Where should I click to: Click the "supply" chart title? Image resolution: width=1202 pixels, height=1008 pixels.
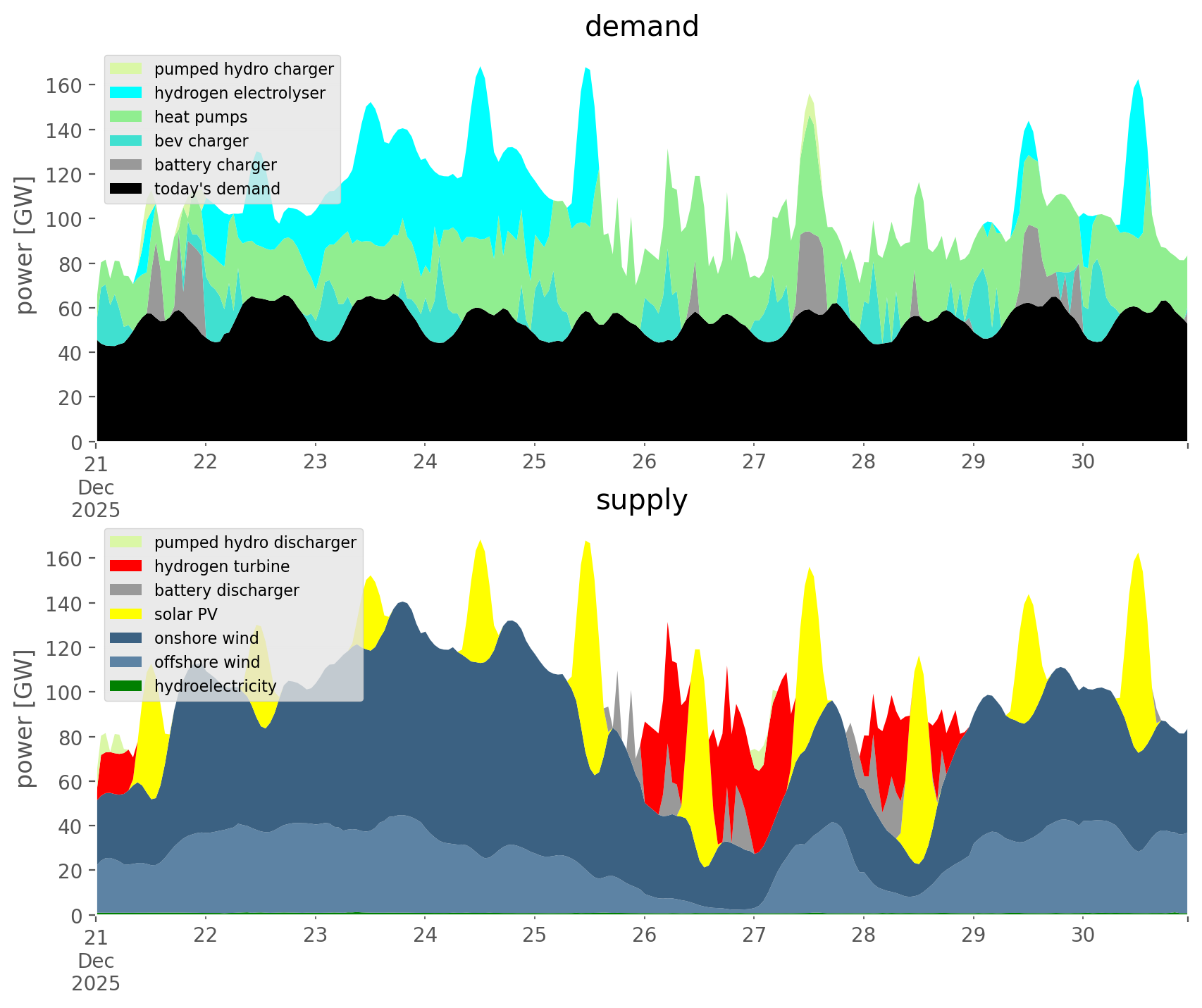[x=641, y=500]
